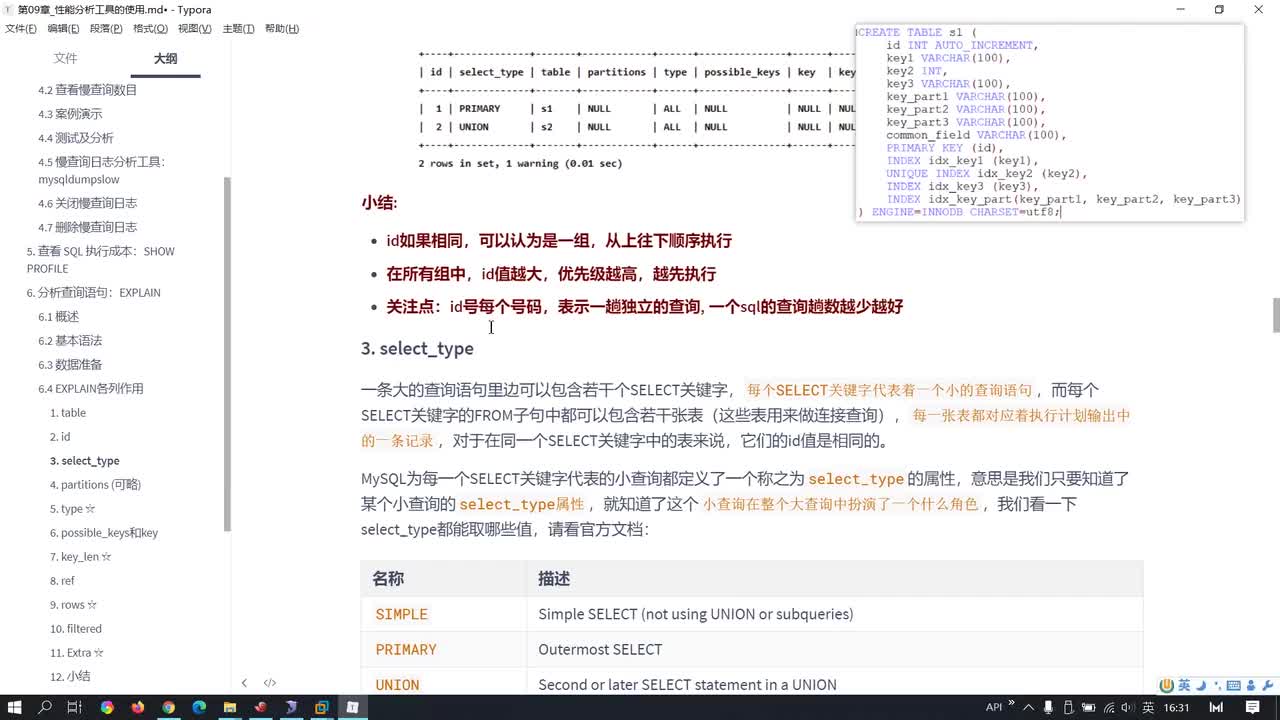The image size is (1280, 720).
Task: Toggle the IME moon night-mode icon
Action: point(1201,686)
